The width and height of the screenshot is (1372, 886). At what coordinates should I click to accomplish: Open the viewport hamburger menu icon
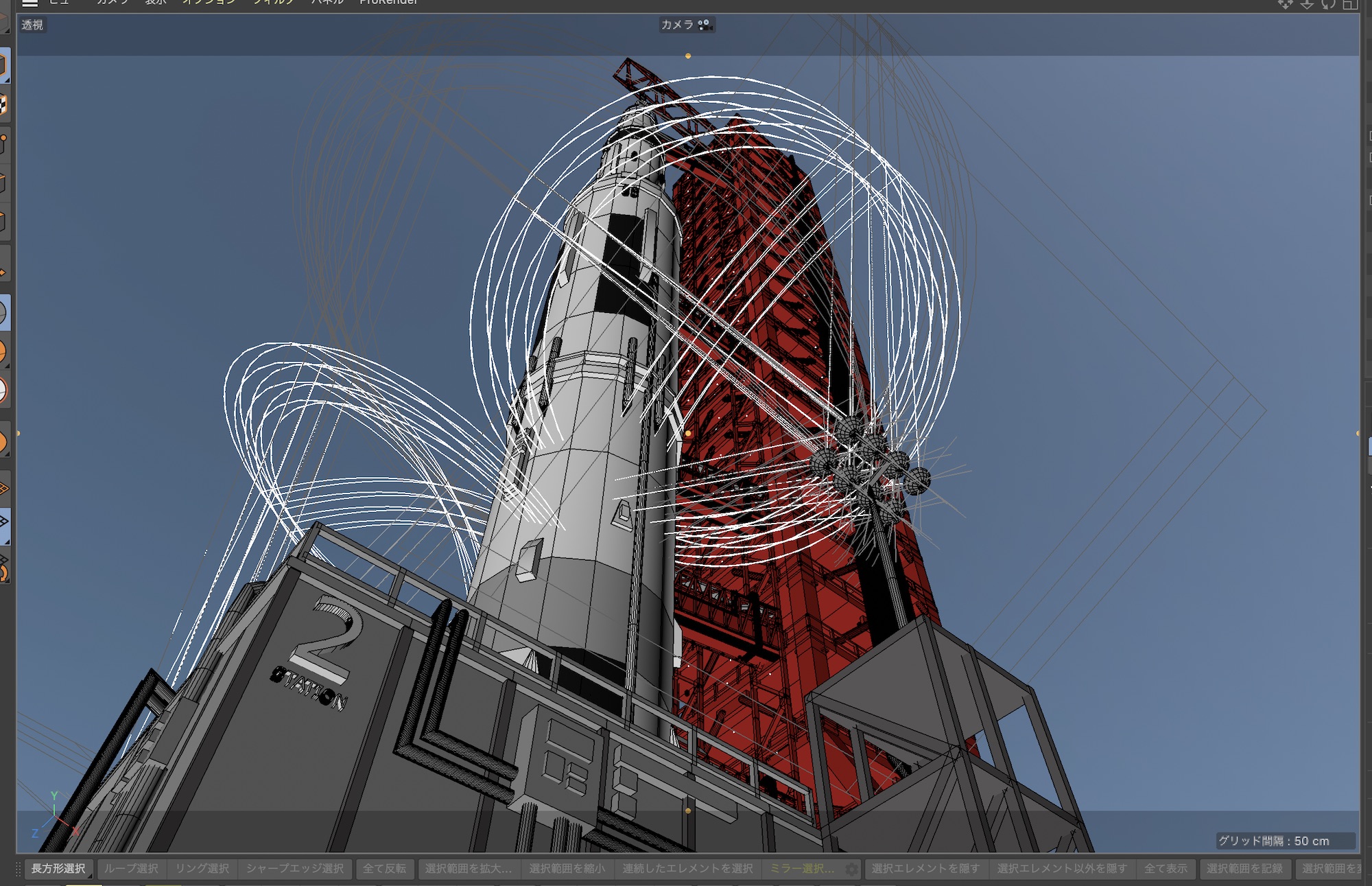[29, 3]
